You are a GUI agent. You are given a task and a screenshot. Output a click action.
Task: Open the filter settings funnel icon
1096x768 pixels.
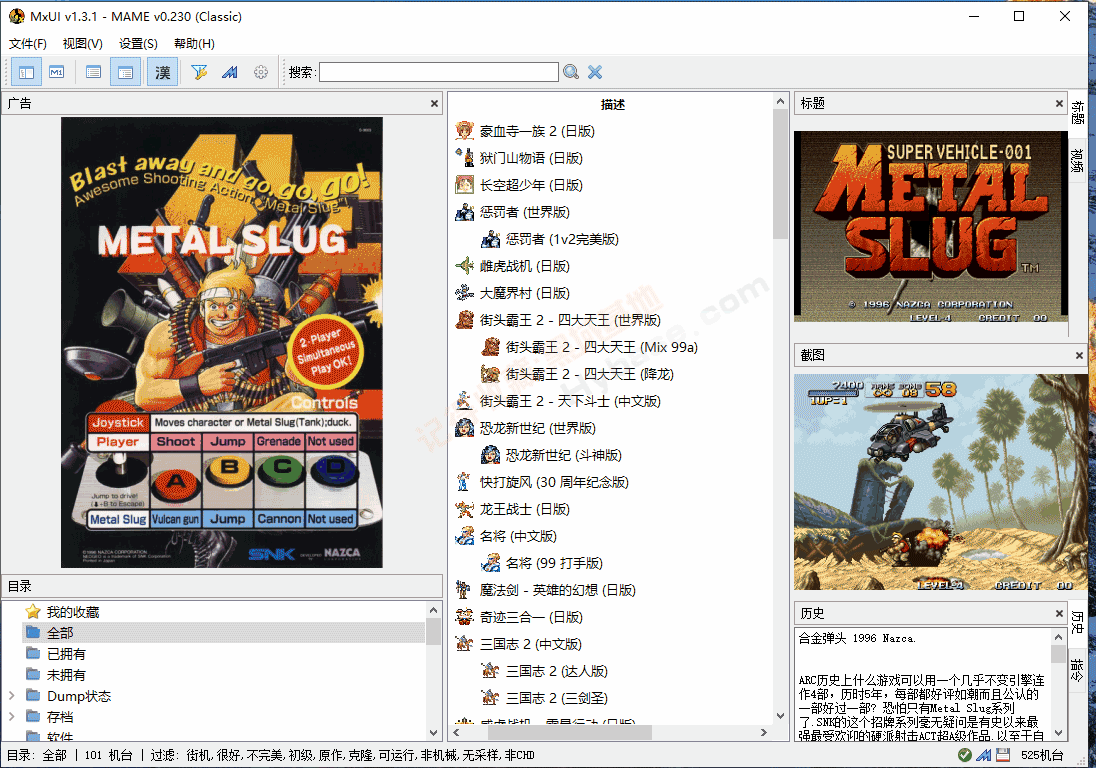pos(199,72)
